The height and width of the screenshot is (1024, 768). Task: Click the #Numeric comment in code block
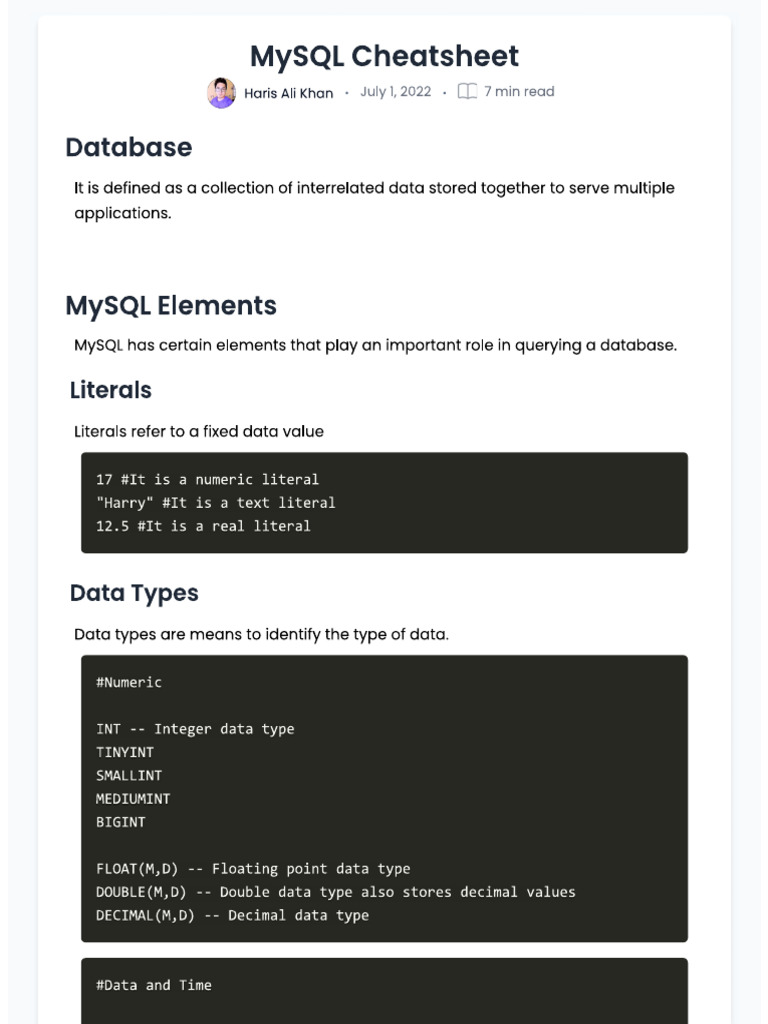[129, 682]
